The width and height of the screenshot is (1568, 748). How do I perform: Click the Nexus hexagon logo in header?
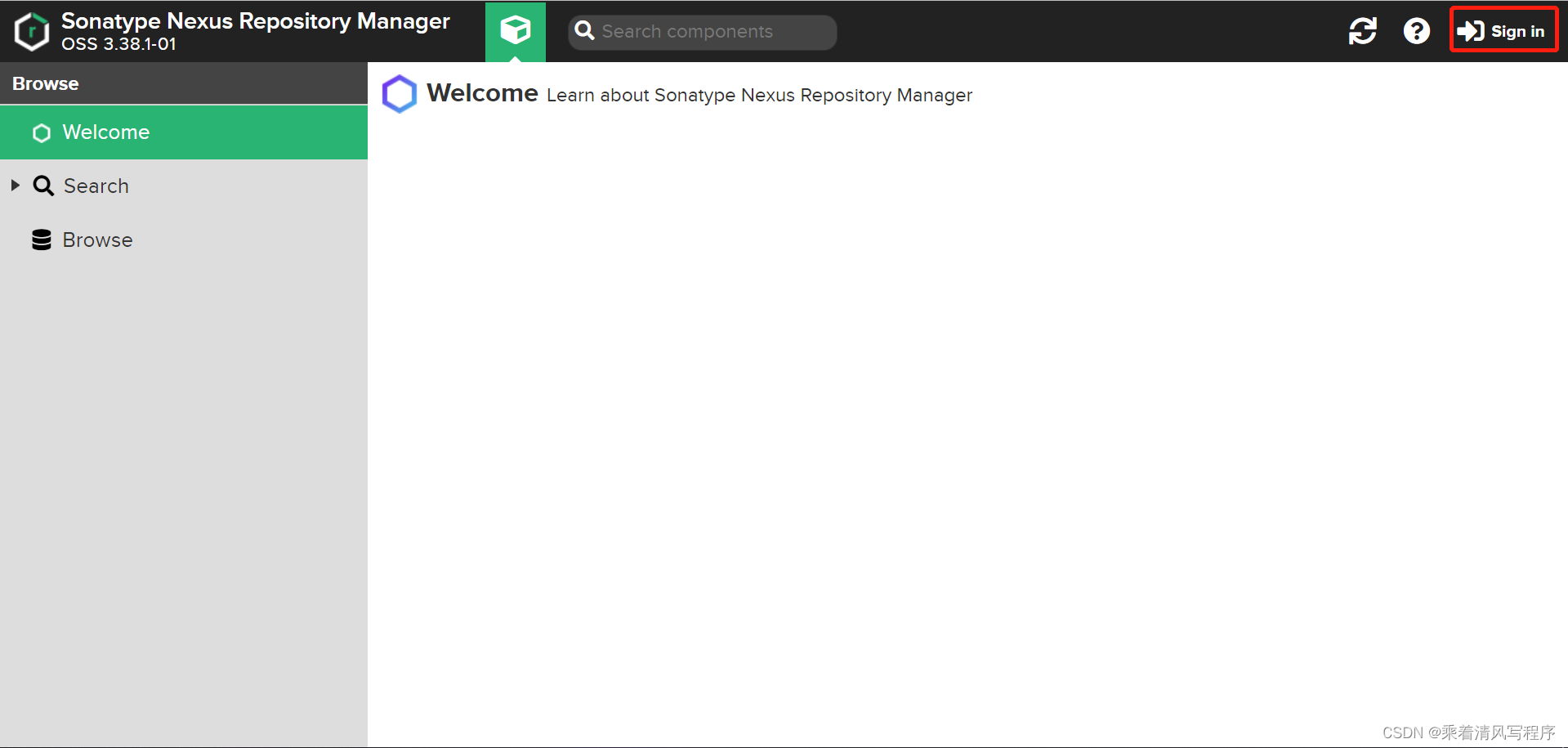(32, 32)
